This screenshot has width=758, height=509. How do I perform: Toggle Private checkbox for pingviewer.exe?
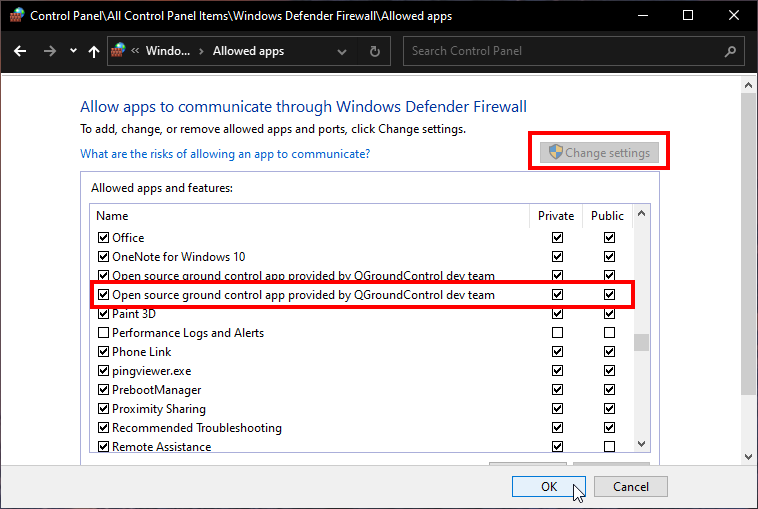pyautogui.click(x=557, y=371)
